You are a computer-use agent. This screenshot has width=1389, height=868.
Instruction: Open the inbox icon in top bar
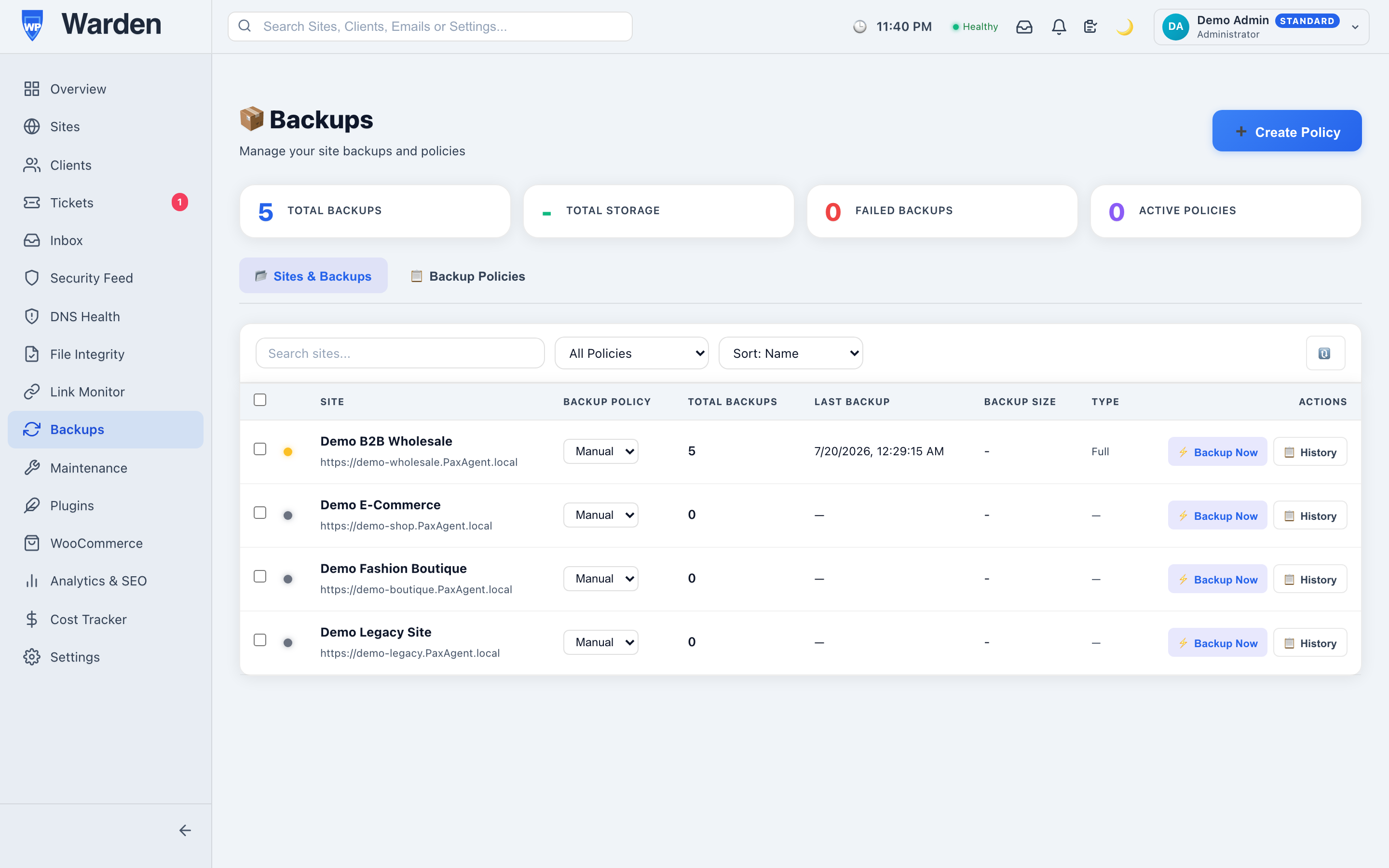1024,27
